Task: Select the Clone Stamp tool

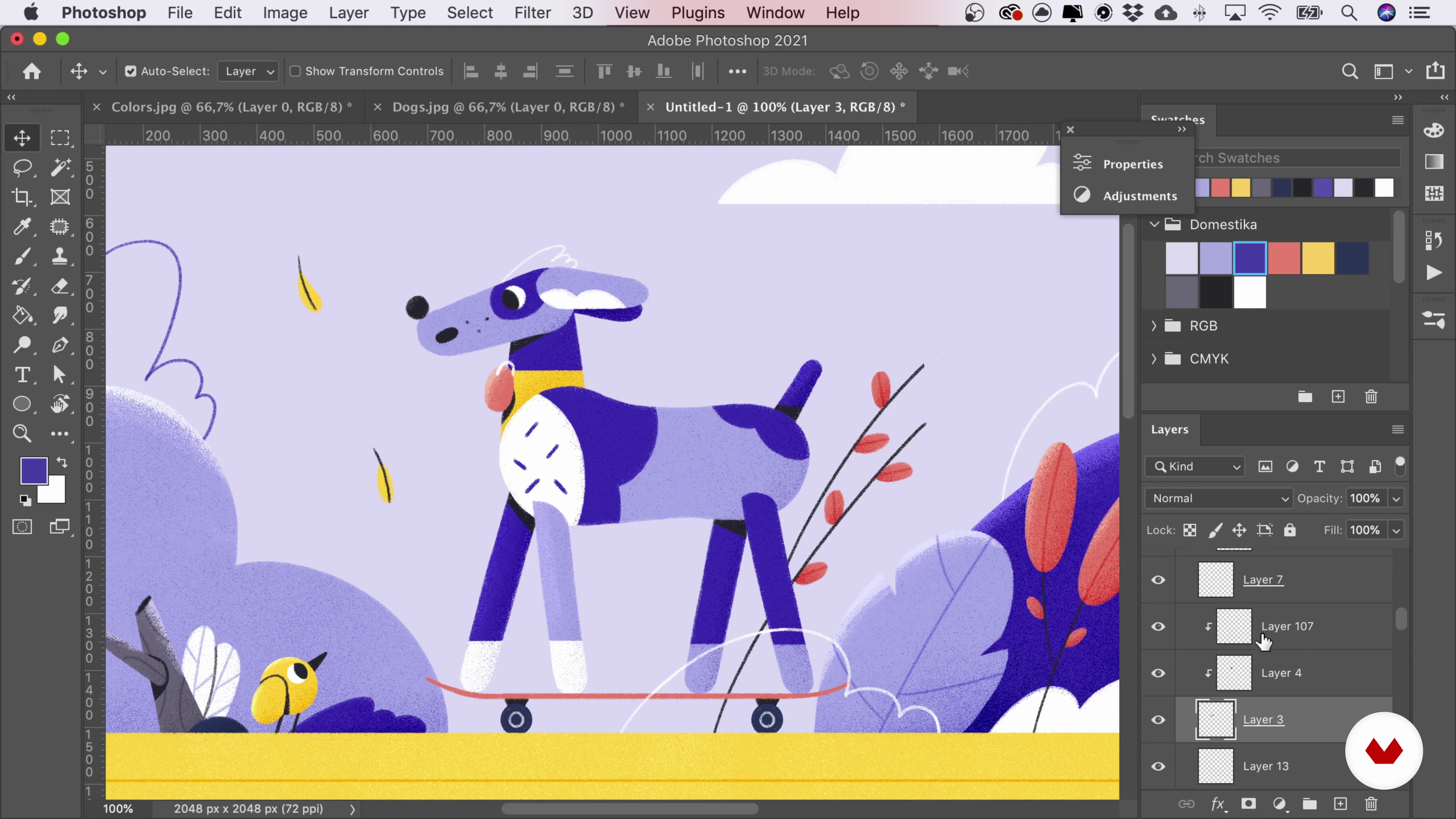Action: tap(60, 257)
